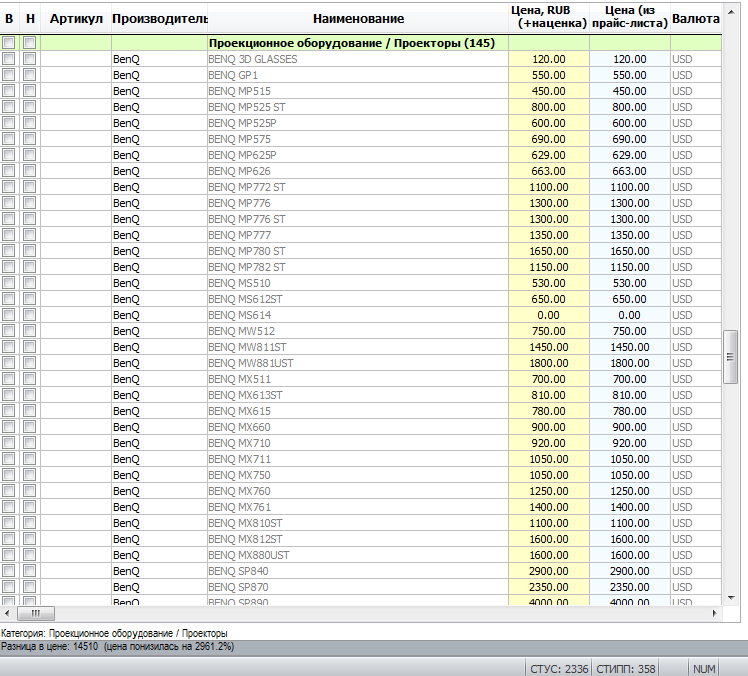
Task: Select the BENQ MP525 ST name cell
Action: point(358,107)
